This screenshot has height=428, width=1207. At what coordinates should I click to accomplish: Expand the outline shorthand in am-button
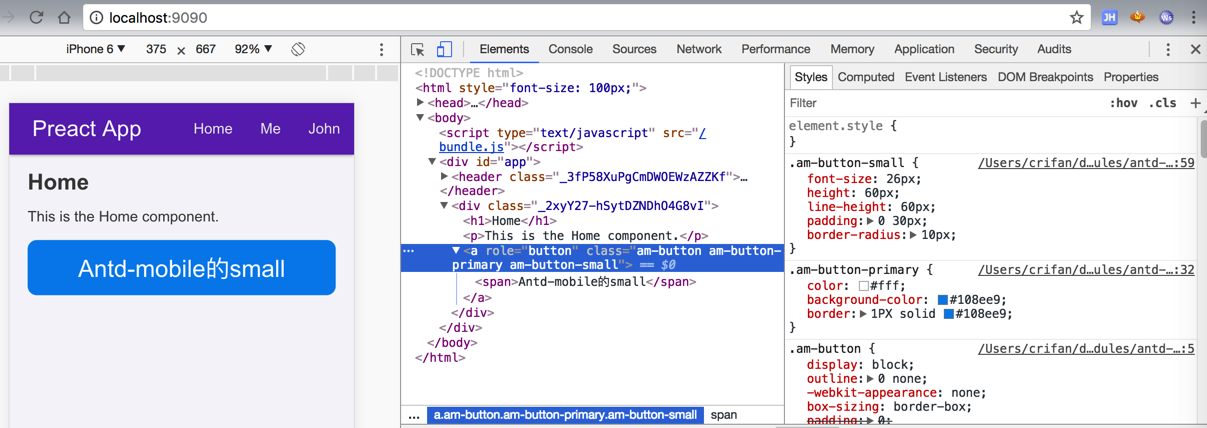[870, 379]
